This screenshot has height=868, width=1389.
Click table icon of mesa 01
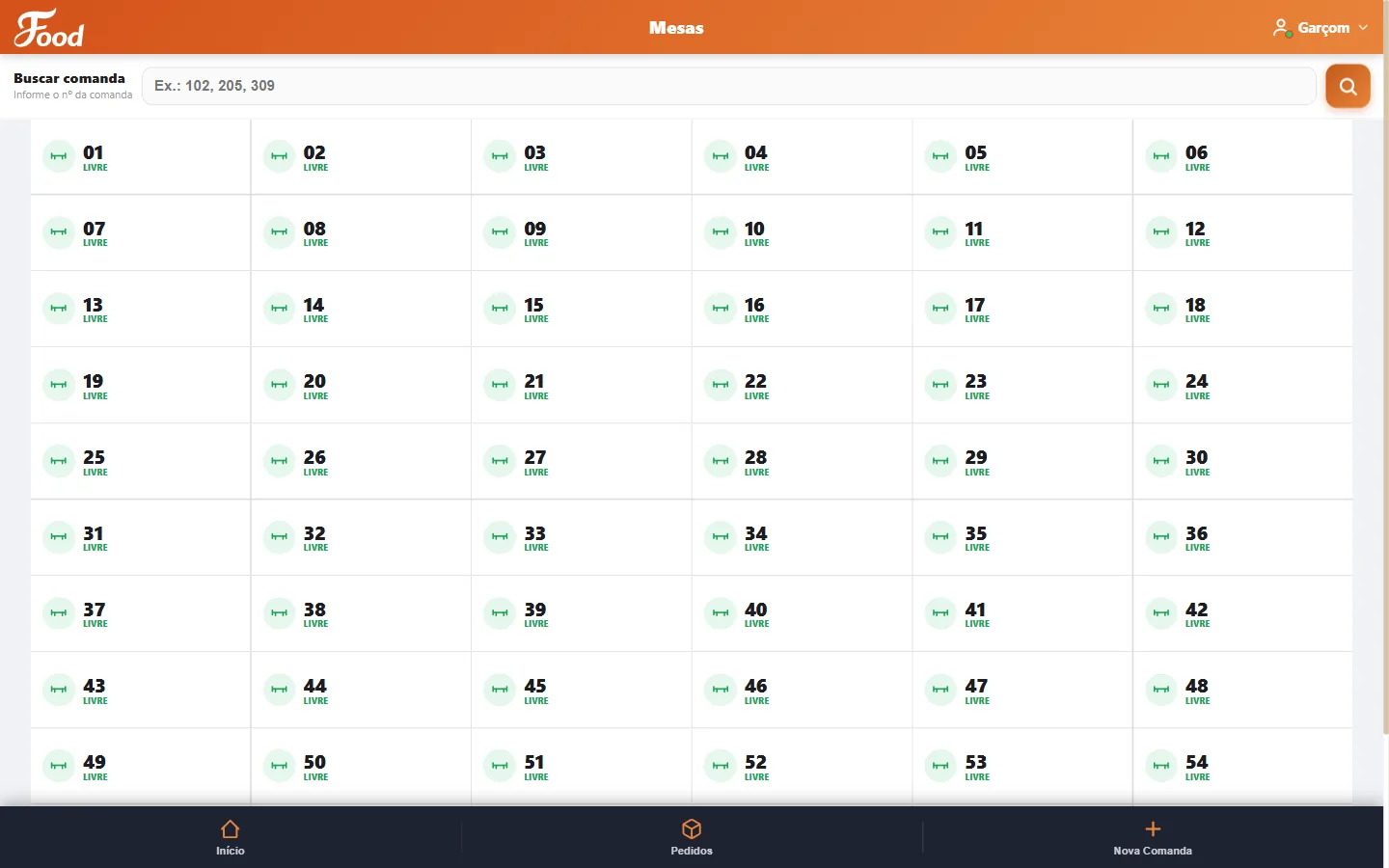coord(59,156)
